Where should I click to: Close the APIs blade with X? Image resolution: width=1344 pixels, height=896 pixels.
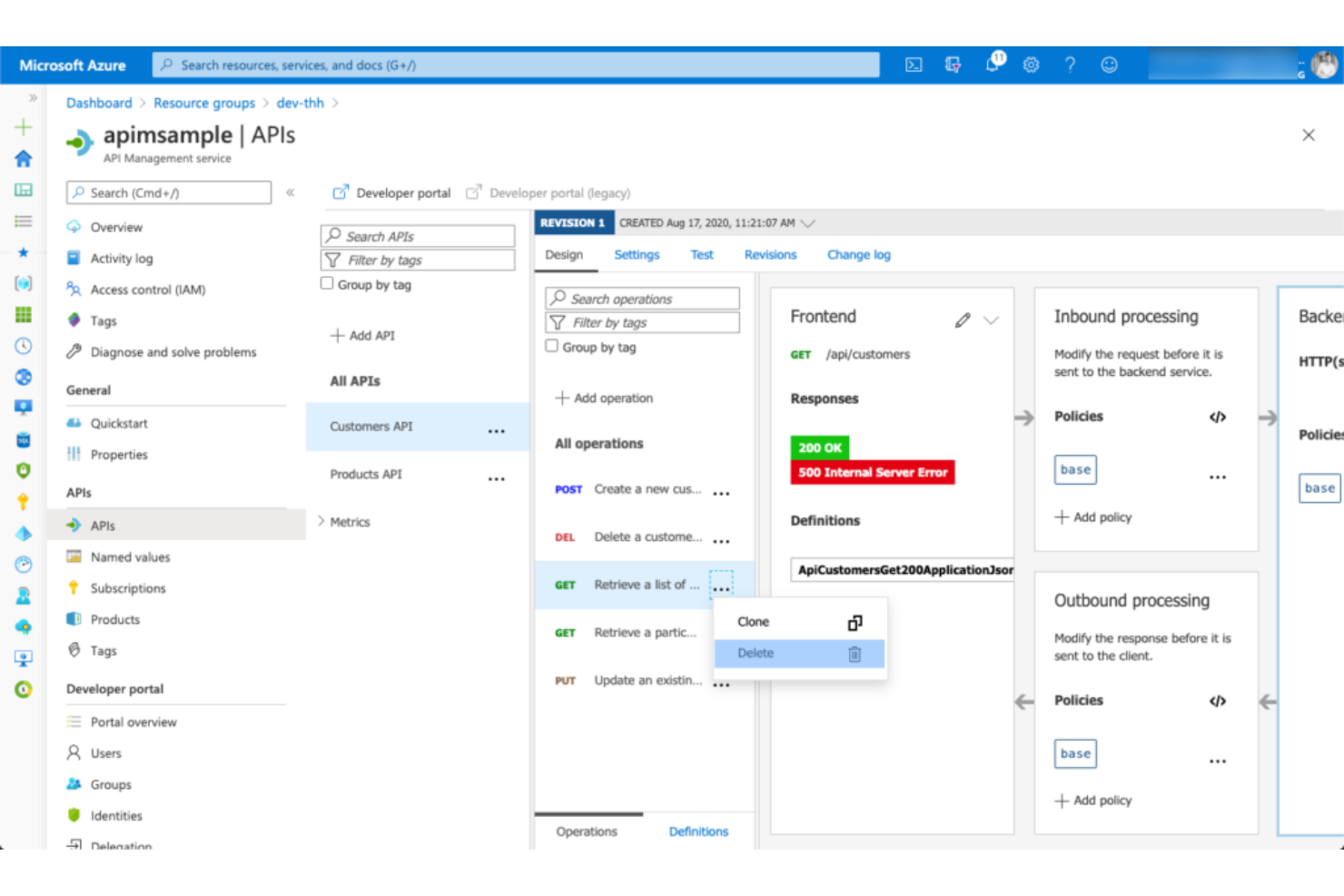click(x=1309, y=135)
